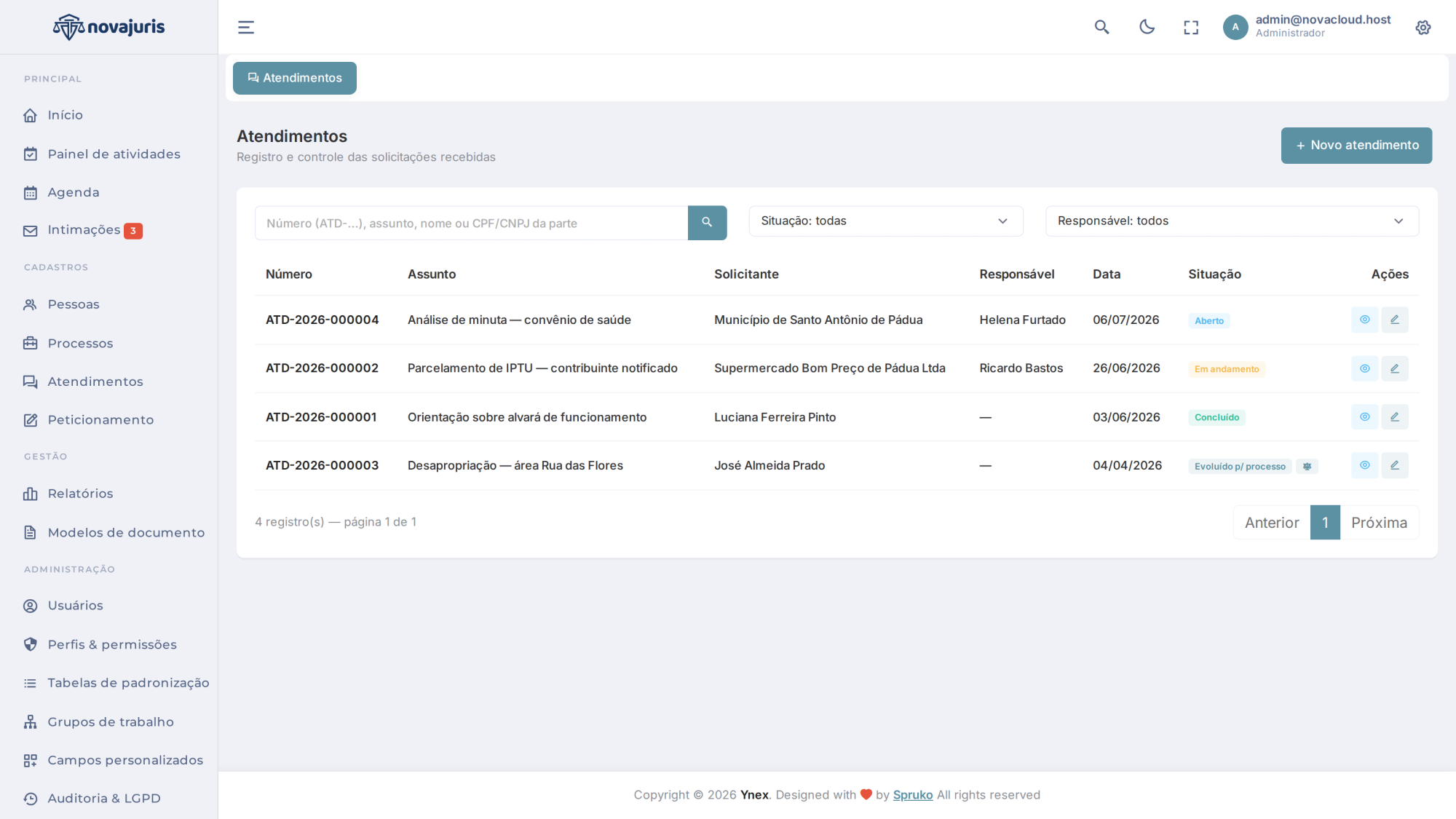Open header search magnifier icon
The width and height of the screenshot is (1456, 819).
1101,27
